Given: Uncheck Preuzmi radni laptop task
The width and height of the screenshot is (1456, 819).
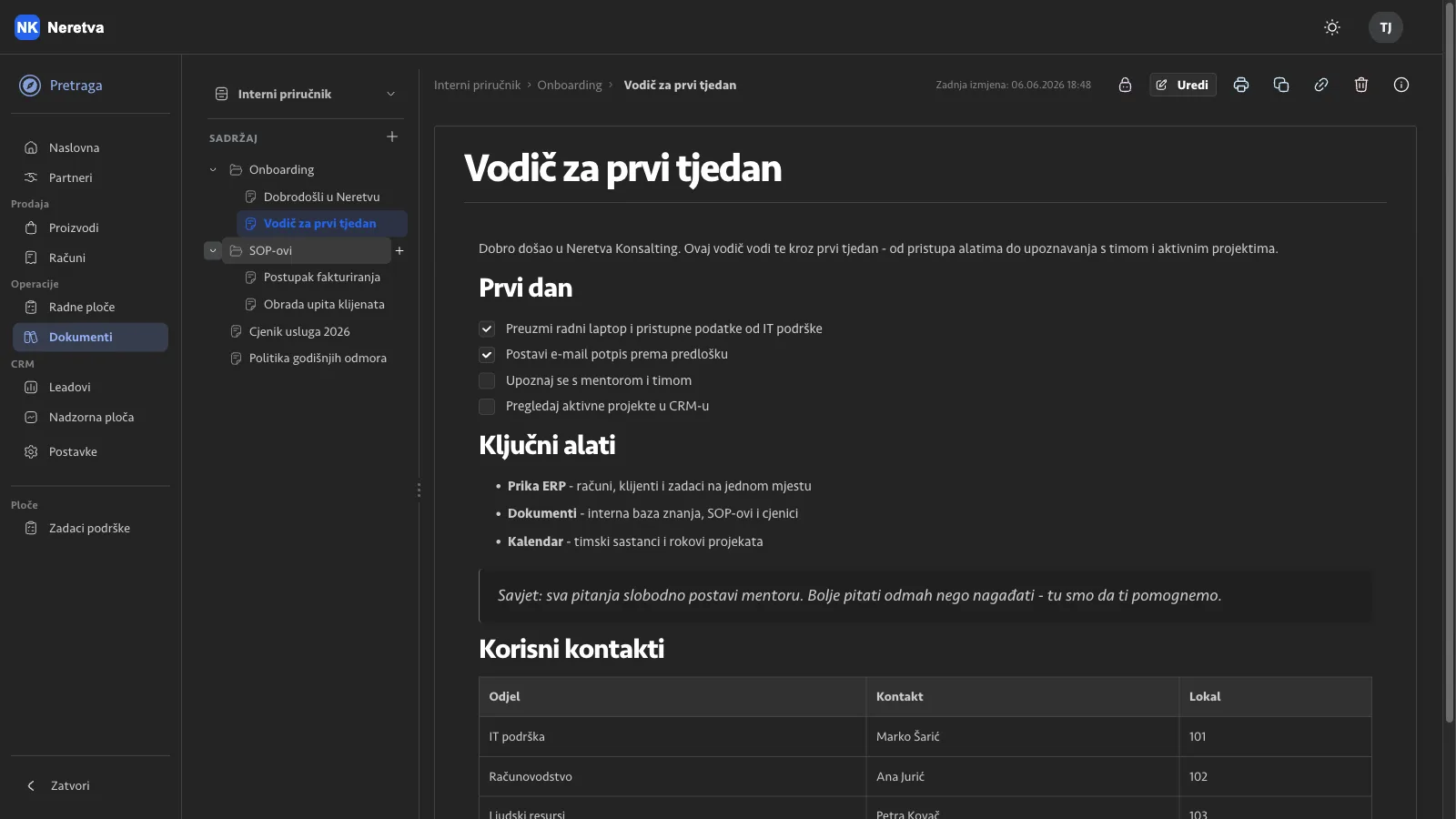Looking at the screenshot, I should pos(487,329).
